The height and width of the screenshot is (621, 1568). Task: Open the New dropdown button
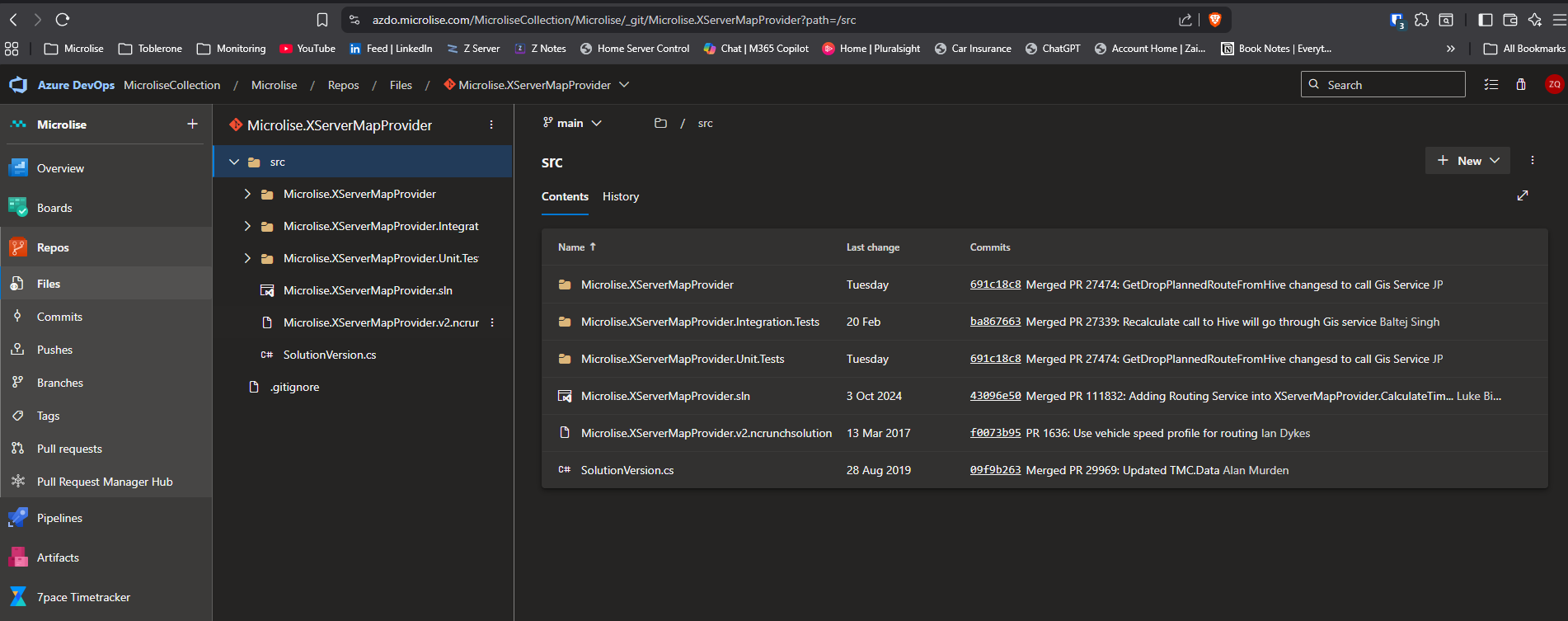(1467, 161)
